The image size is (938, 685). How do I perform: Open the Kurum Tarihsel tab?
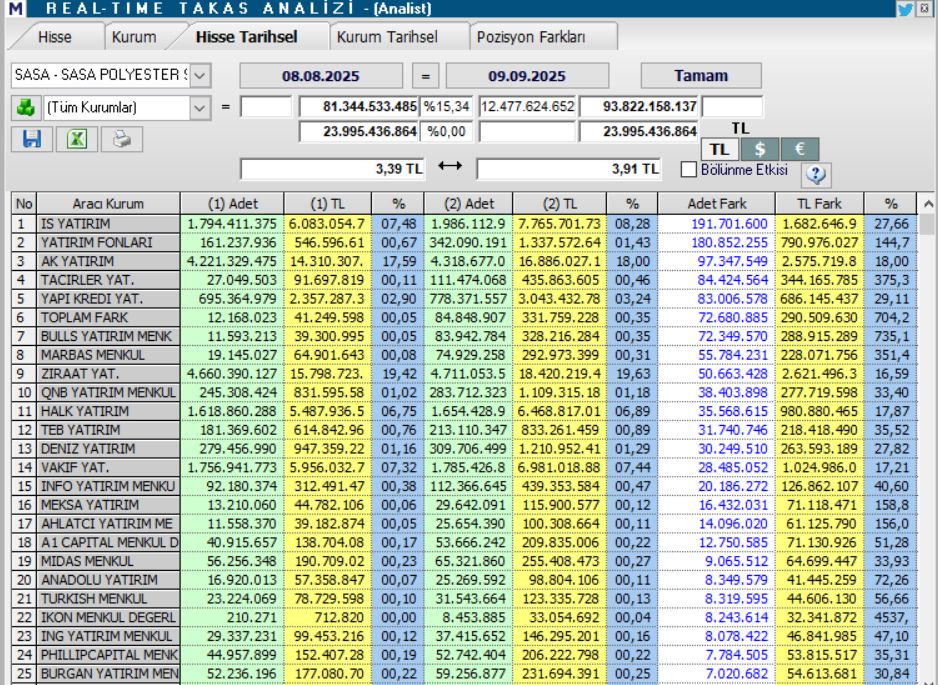click(387, 37)
